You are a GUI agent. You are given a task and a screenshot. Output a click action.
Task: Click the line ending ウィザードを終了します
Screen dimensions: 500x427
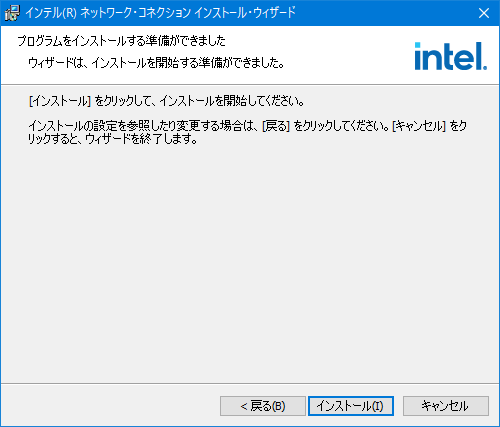(113, 139)
